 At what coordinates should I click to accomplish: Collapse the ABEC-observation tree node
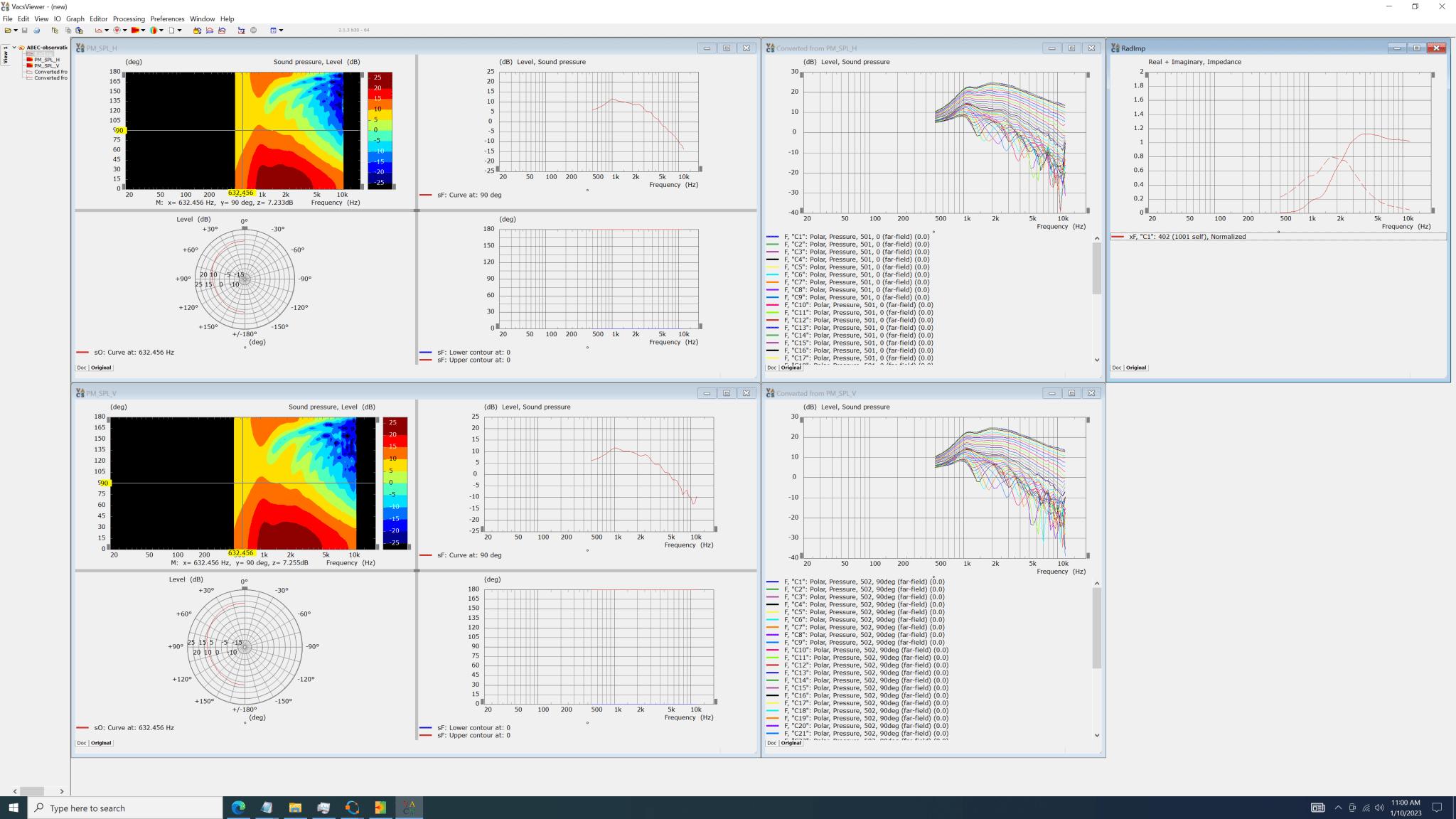tap(14, 48)
